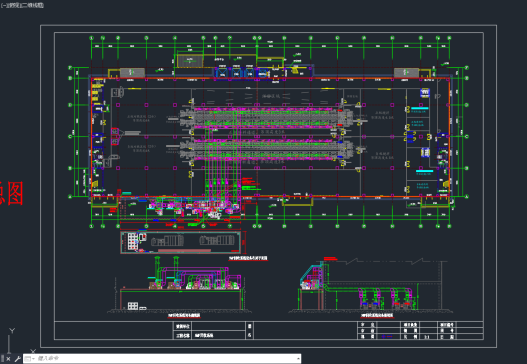Open command line customization wrench icon
The height and width of the screenshot is (364, 527).
pyautogui.click(x=17, y=359)
